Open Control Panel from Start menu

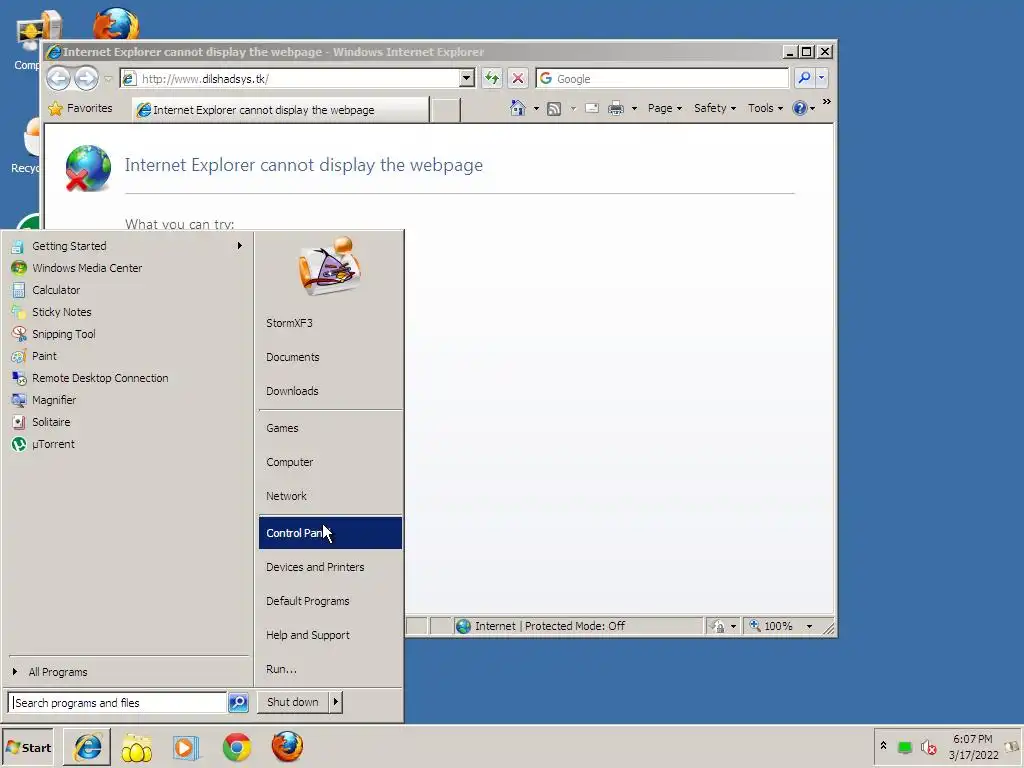pos(330,533)
